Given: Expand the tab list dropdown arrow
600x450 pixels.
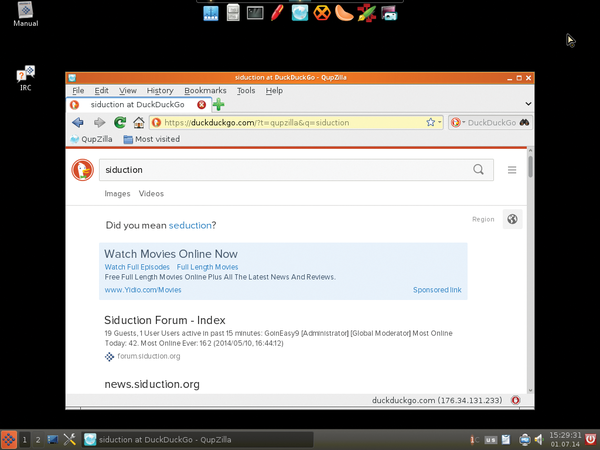Looking at the screenshot, I should pyautogui.click(x=528, y=104).
